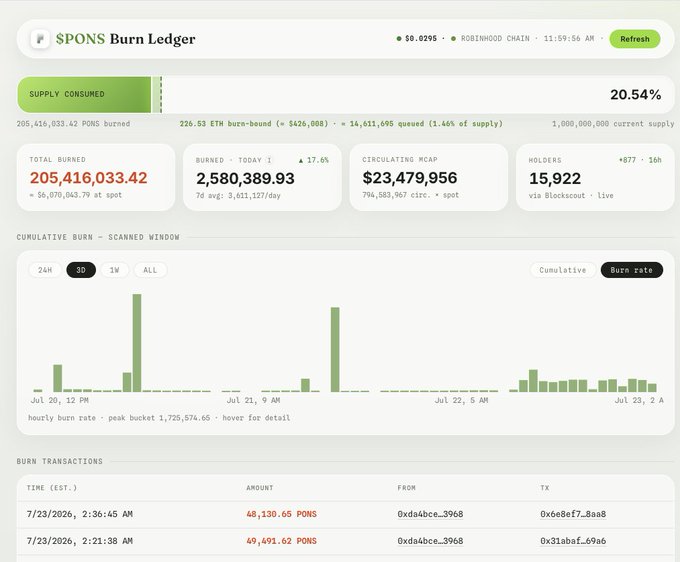Open sender address in the 48,130.65 PONS row
The width and height of the screenshot is (680, 562).
[x=430, y=514]
